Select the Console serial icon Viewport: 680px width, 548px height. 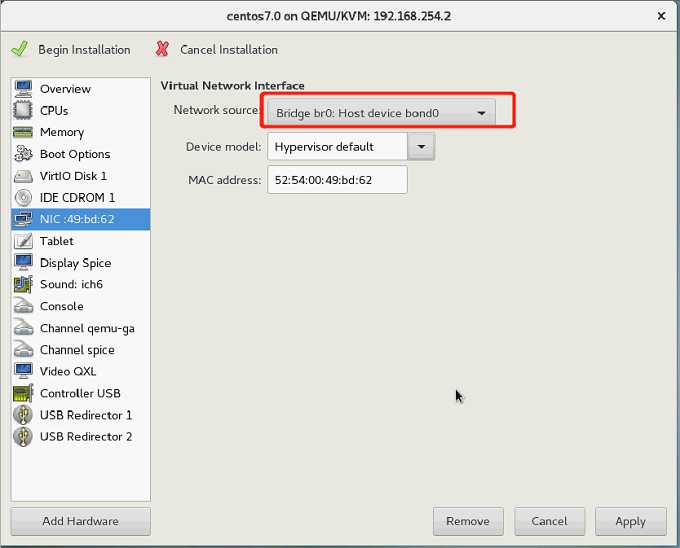point(23,306)
